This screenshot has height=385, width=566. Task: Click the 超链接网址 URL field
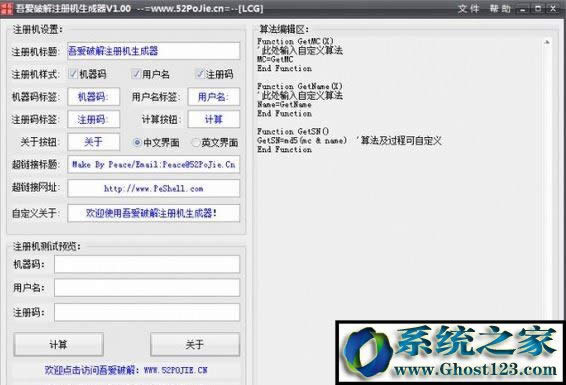pyautogui.click(x=153, y=188)
